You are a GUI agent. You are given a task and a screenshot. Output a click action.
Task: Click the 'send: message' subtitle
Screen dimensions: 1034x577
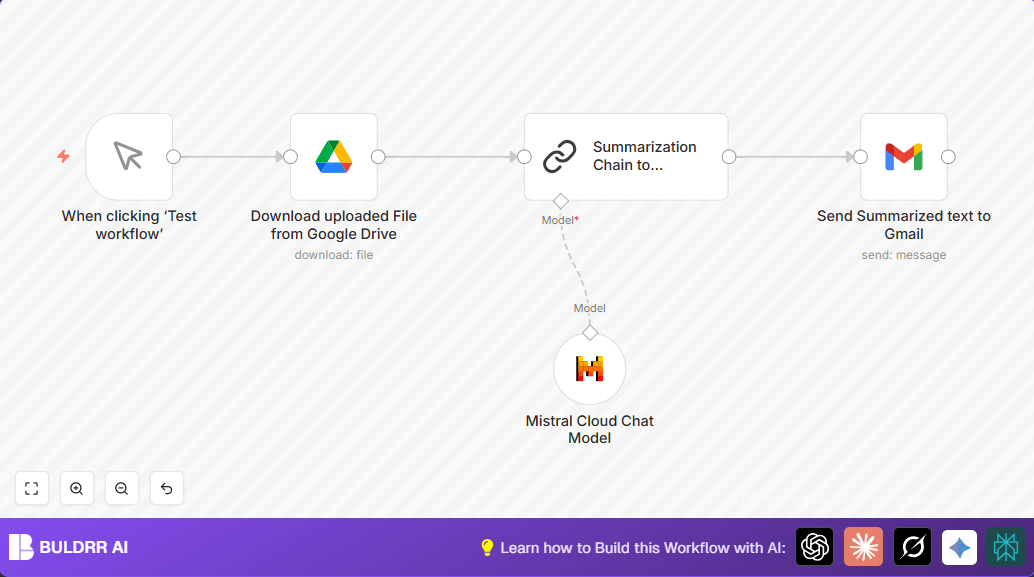point(903,255)
